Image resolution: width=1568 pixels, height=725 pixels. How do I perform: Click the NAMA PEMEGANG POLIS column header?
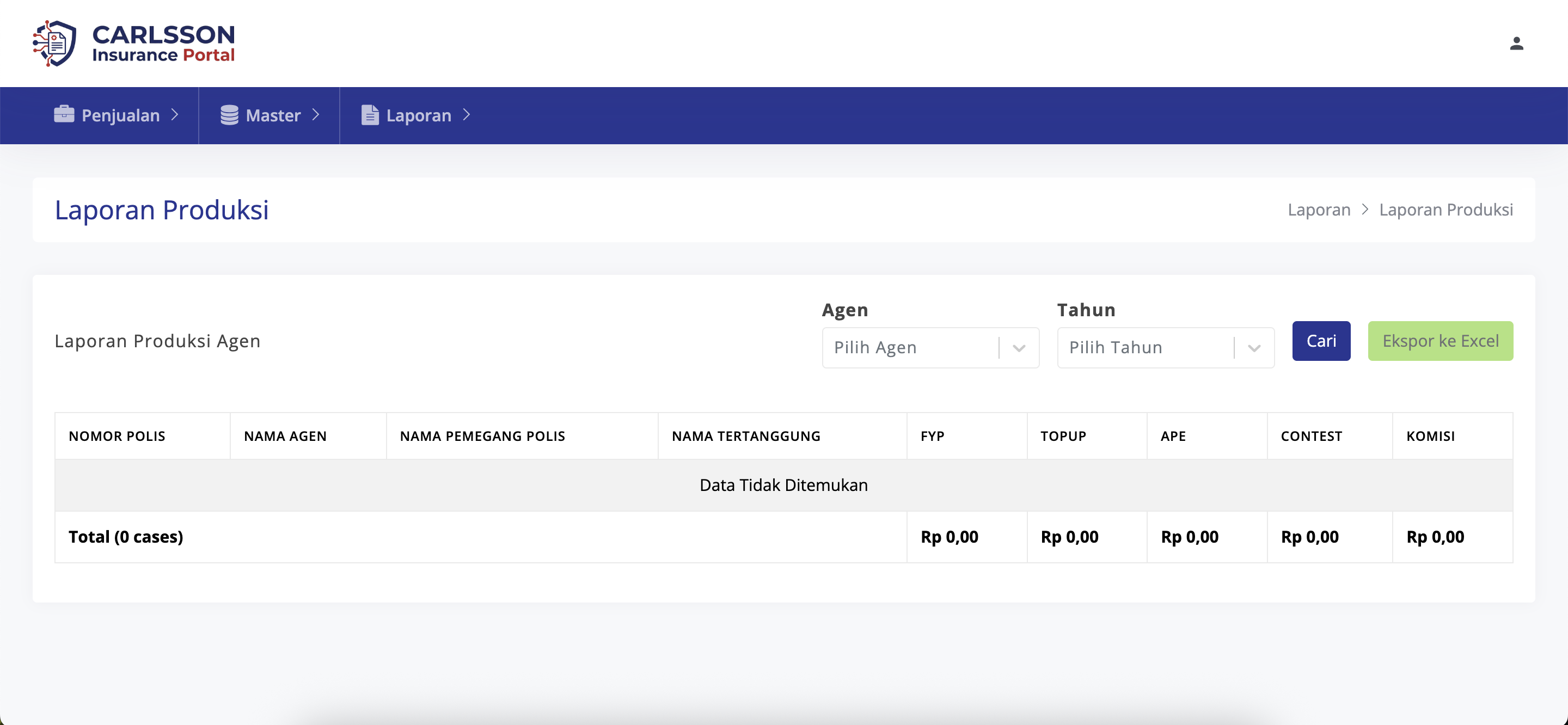pyautogui.click(x=522, y=436)
